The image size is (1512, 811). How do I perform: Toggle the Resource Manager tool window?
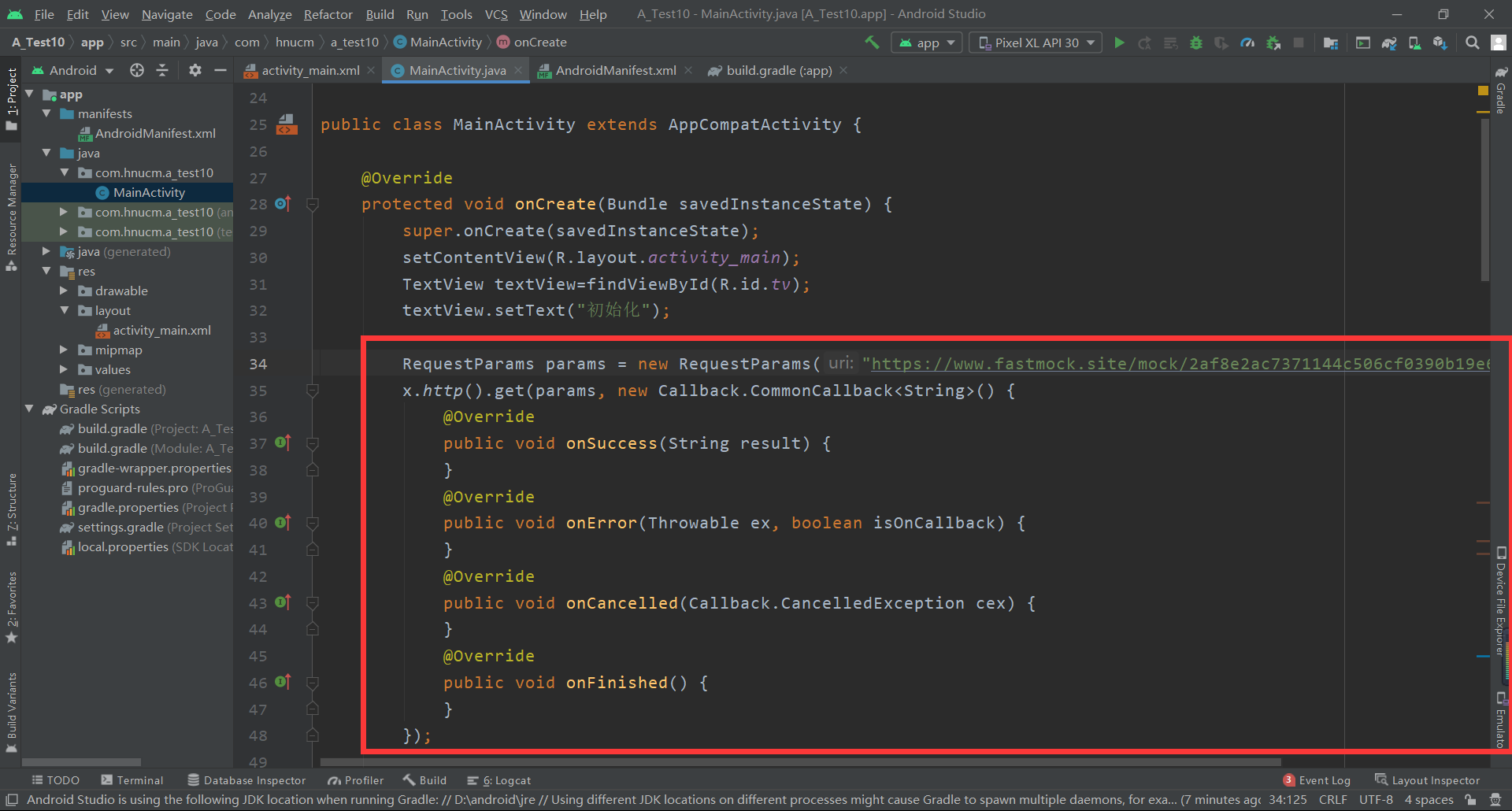click(11, 218)
